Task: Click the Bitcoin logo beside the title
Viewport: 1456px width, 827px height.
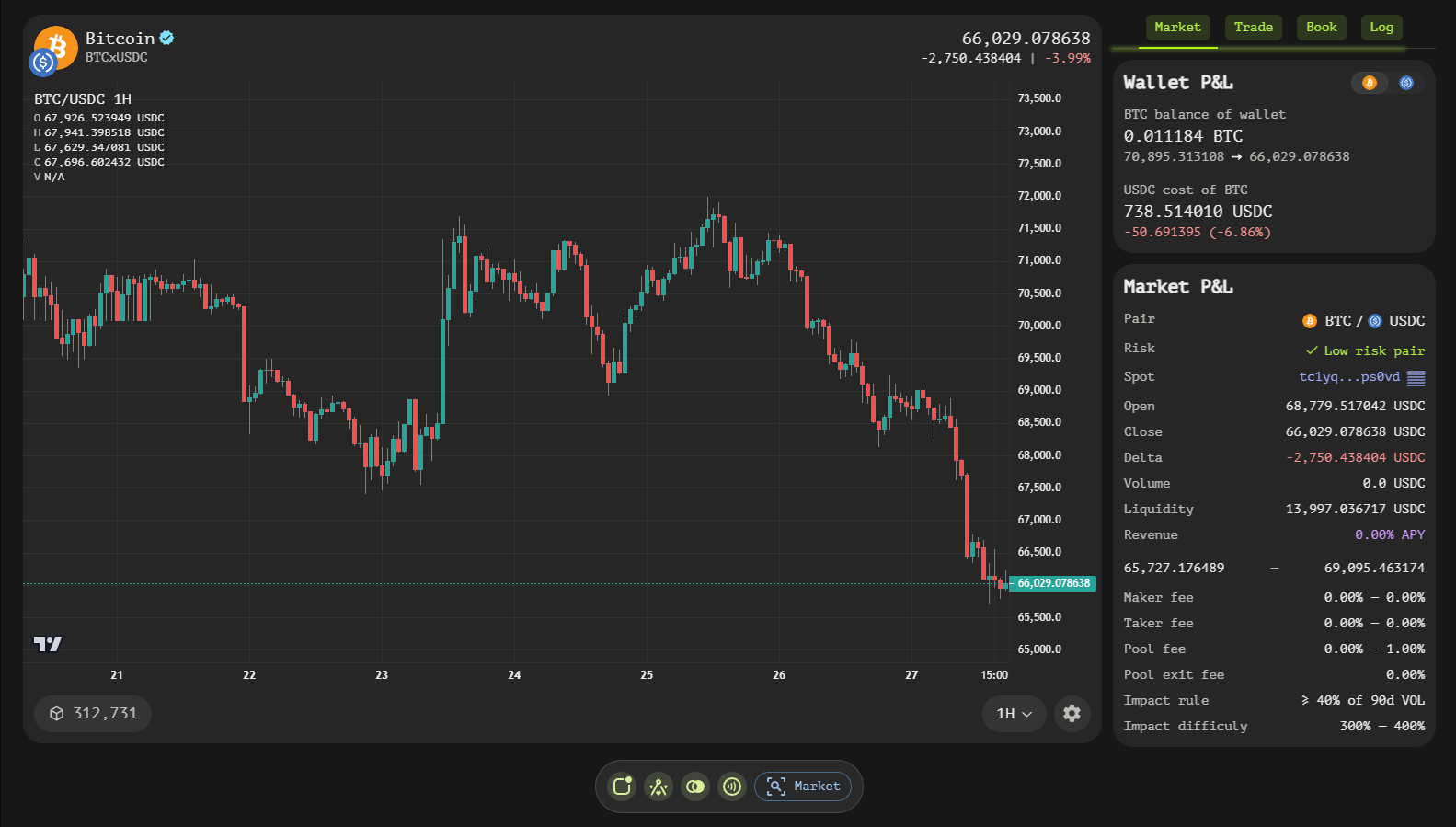Action: (x=56, y=47)
